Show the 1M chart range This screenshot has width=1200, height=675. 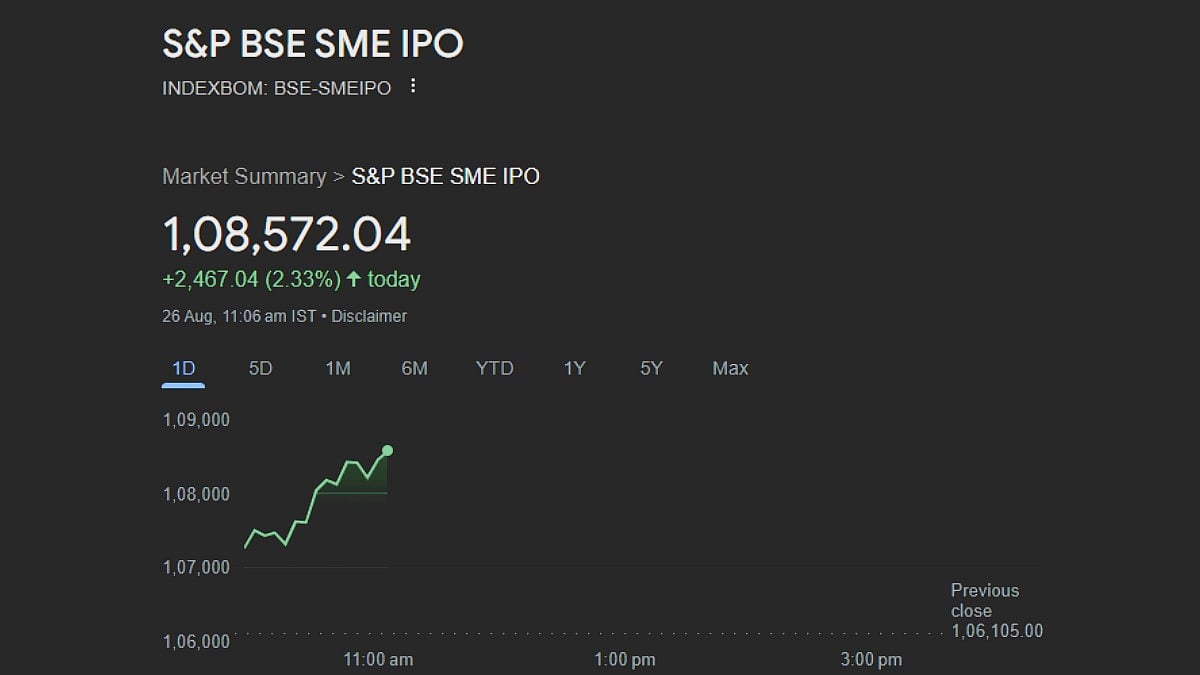[x=338, y=369]
